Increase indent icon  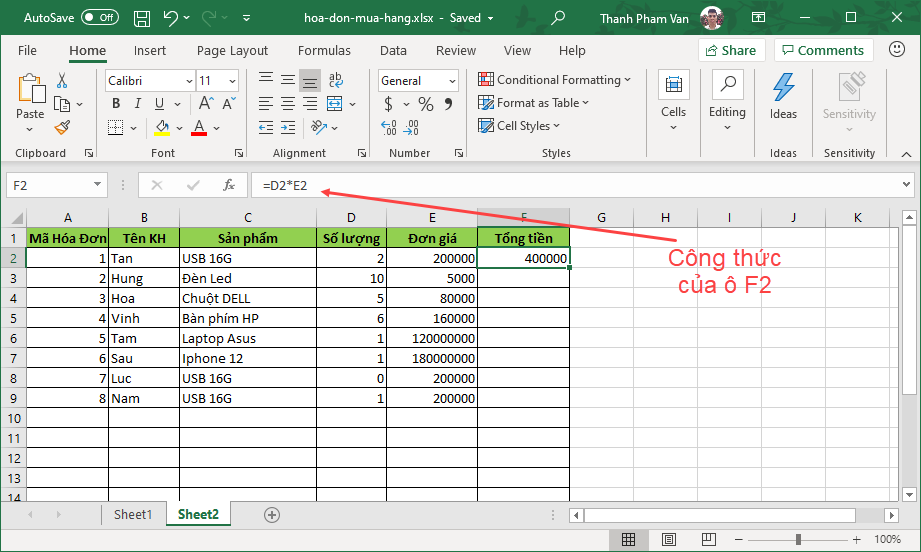pos(288,127)
